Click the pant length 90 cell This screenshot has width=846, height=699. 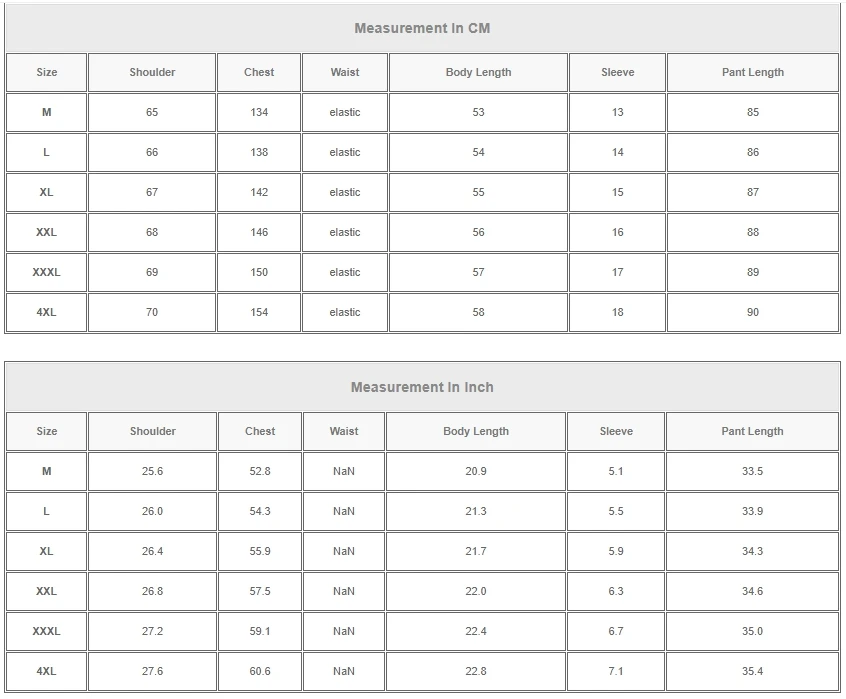pyautogui.click(x=753, y=312)
